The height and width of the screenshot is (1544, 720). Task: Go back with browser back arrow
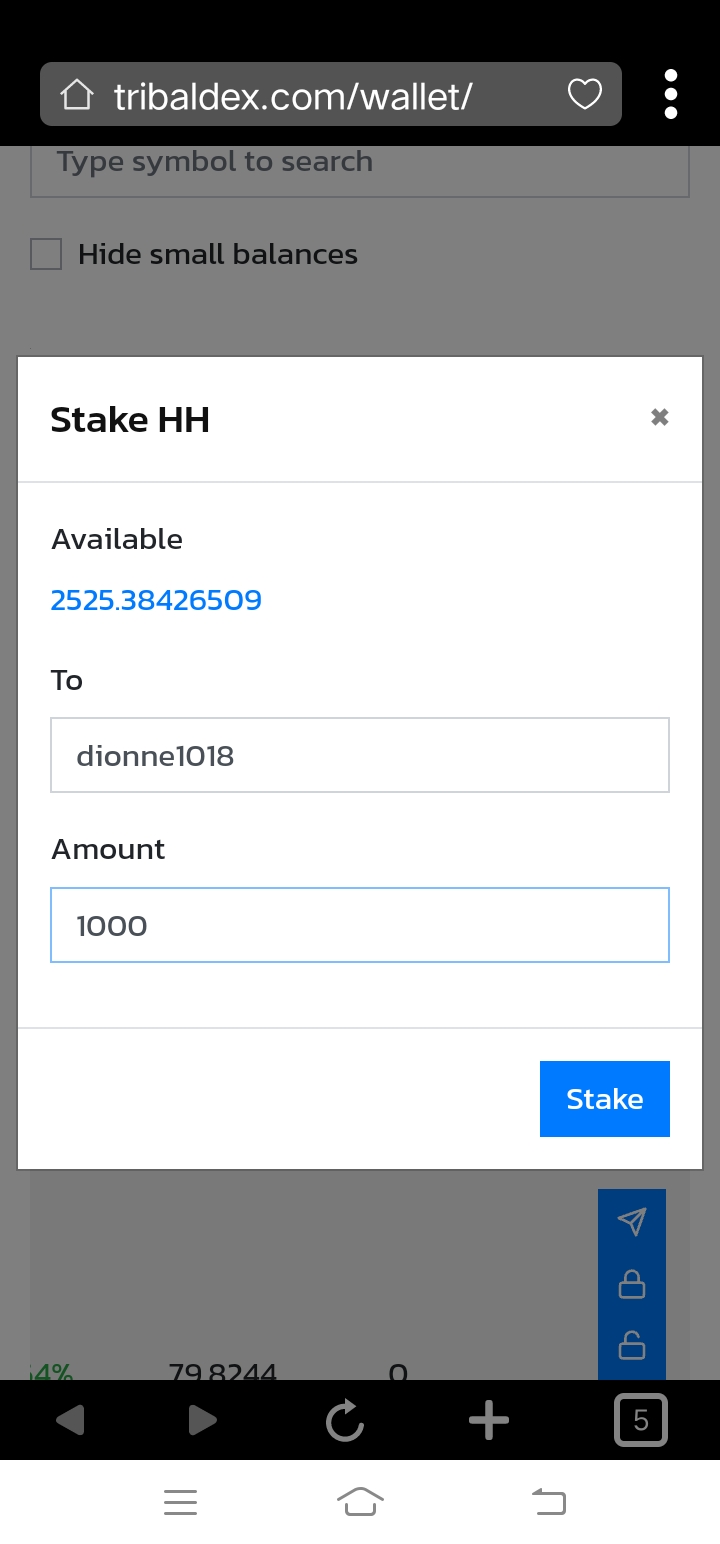click(70, 1420)
